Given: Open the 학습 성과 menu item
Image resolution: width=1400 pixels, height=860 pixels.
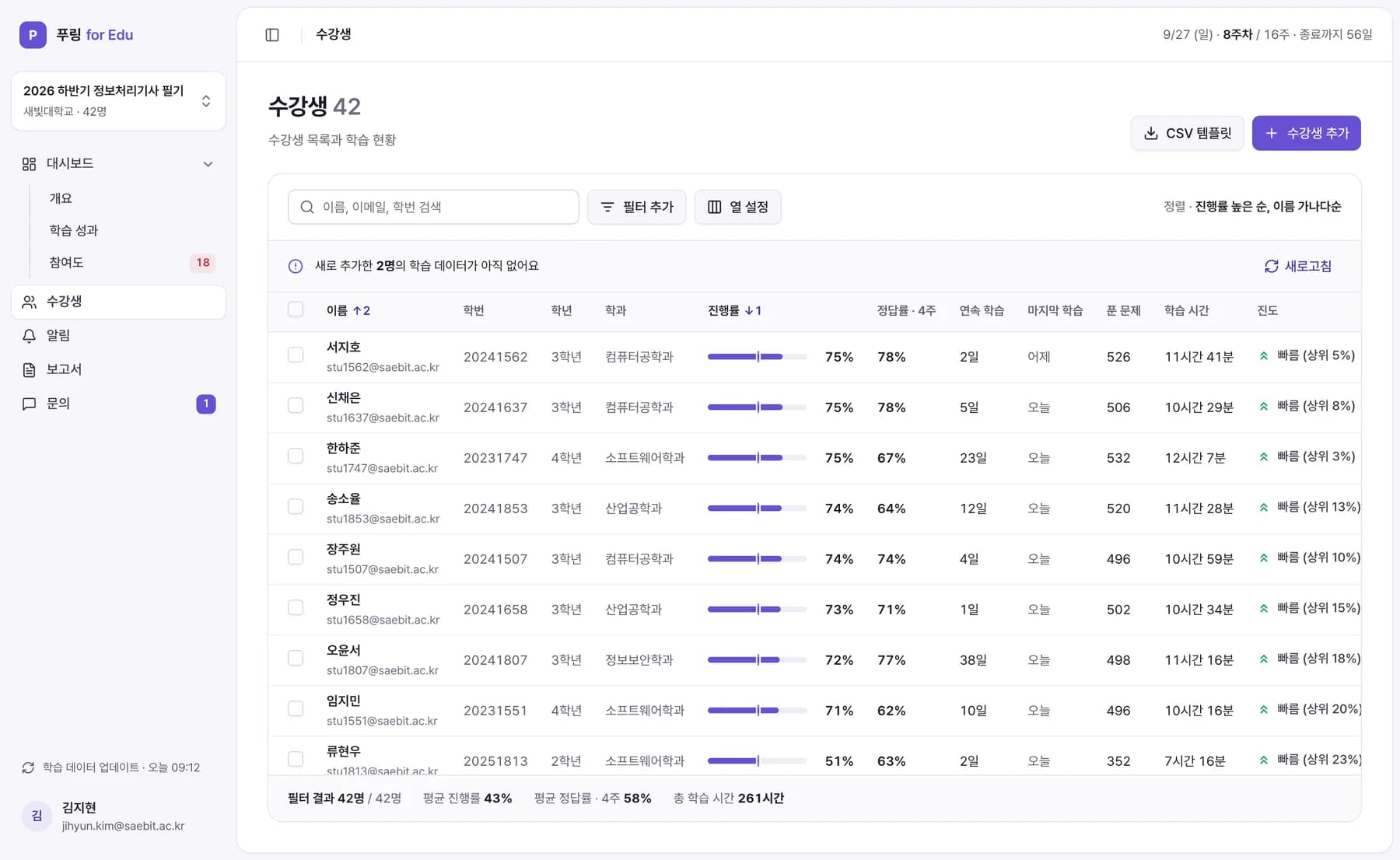Looking at the screenshot, I should click(x=74, y=230).
